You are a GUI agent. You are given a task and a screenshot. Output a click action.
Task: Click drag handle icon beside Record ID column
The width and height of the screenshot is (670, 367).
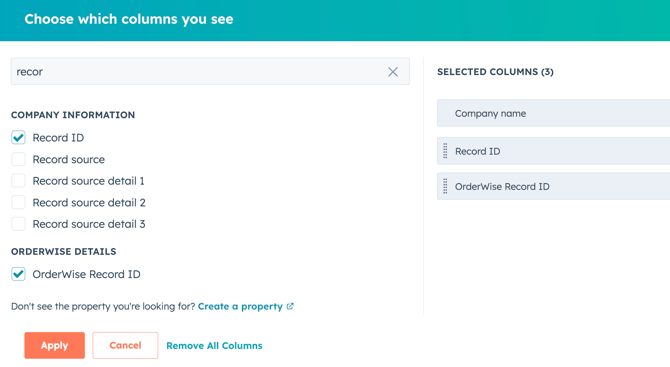click(445, 151)
